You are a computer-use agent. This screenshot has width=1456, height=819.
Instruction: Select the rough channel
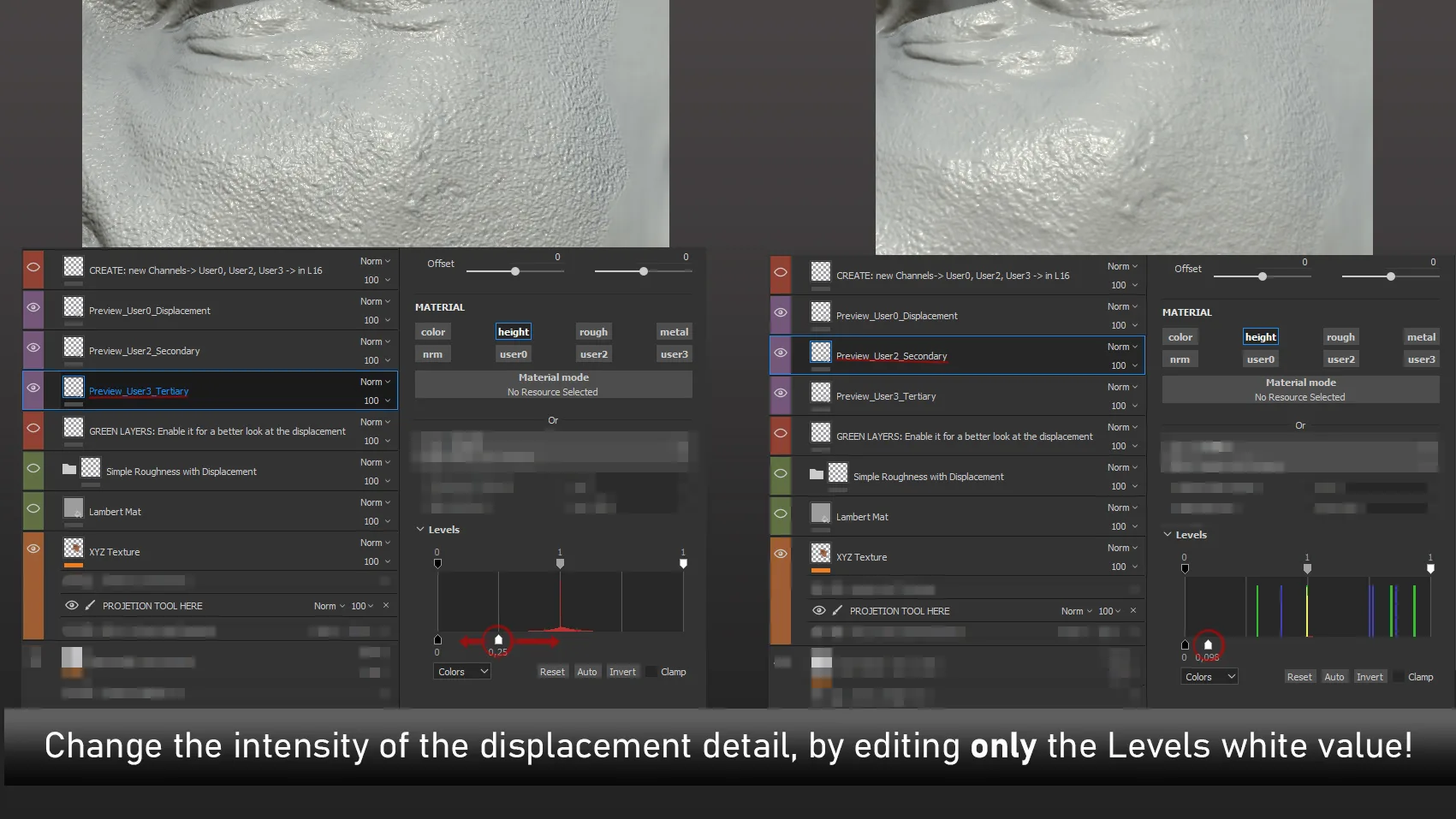(593, 331)
